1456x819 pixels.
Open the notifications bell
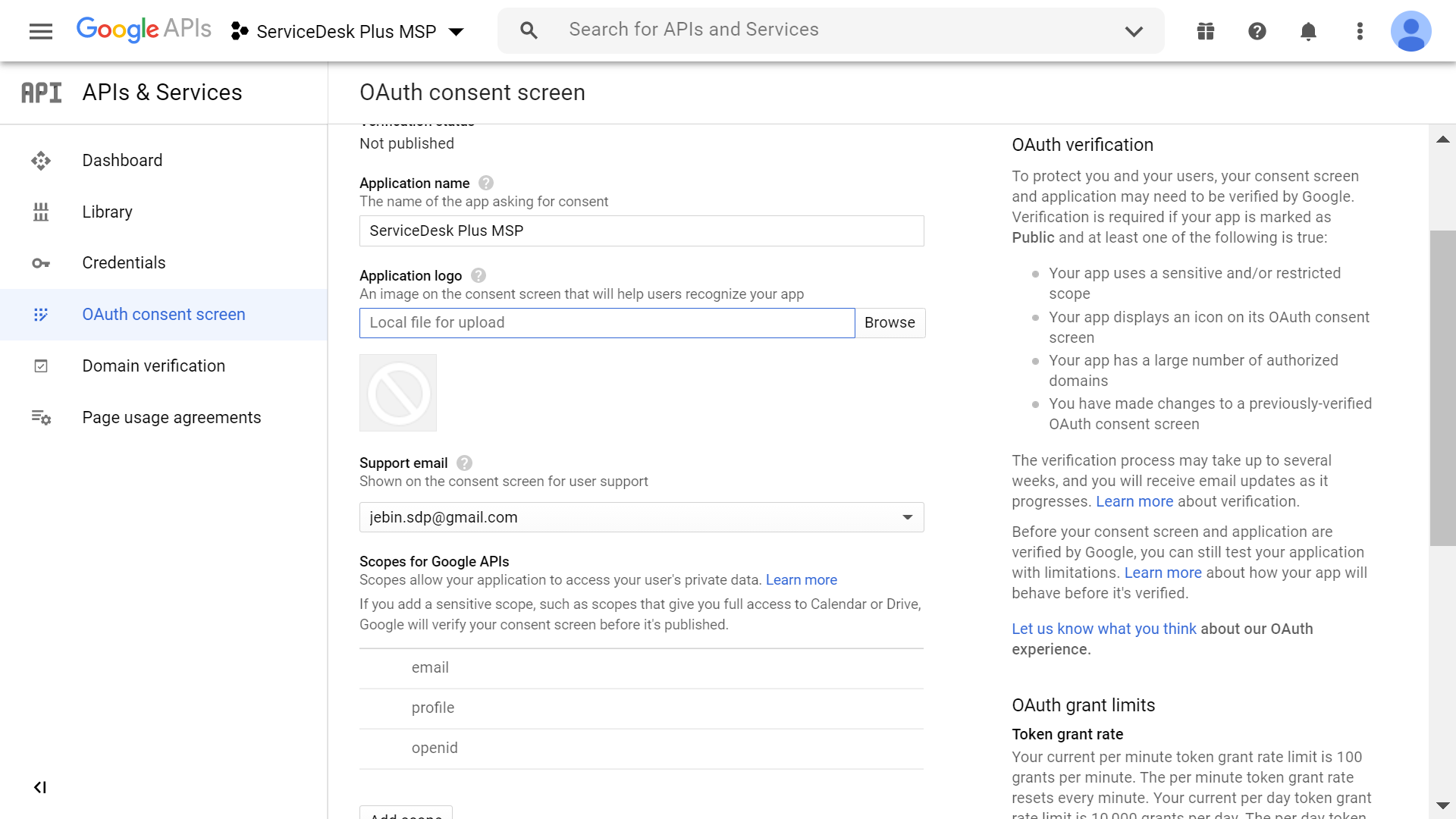(1308, 31)
